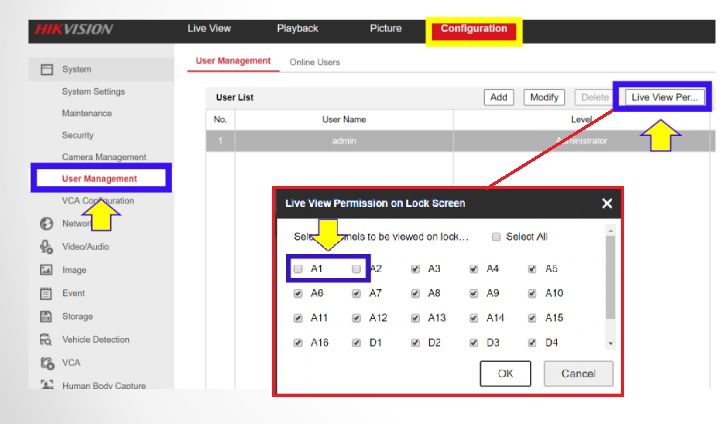The width and height of the screenshot is (728, 424).
Task: Open the Online Users tab
Action: tap(315, 62)
